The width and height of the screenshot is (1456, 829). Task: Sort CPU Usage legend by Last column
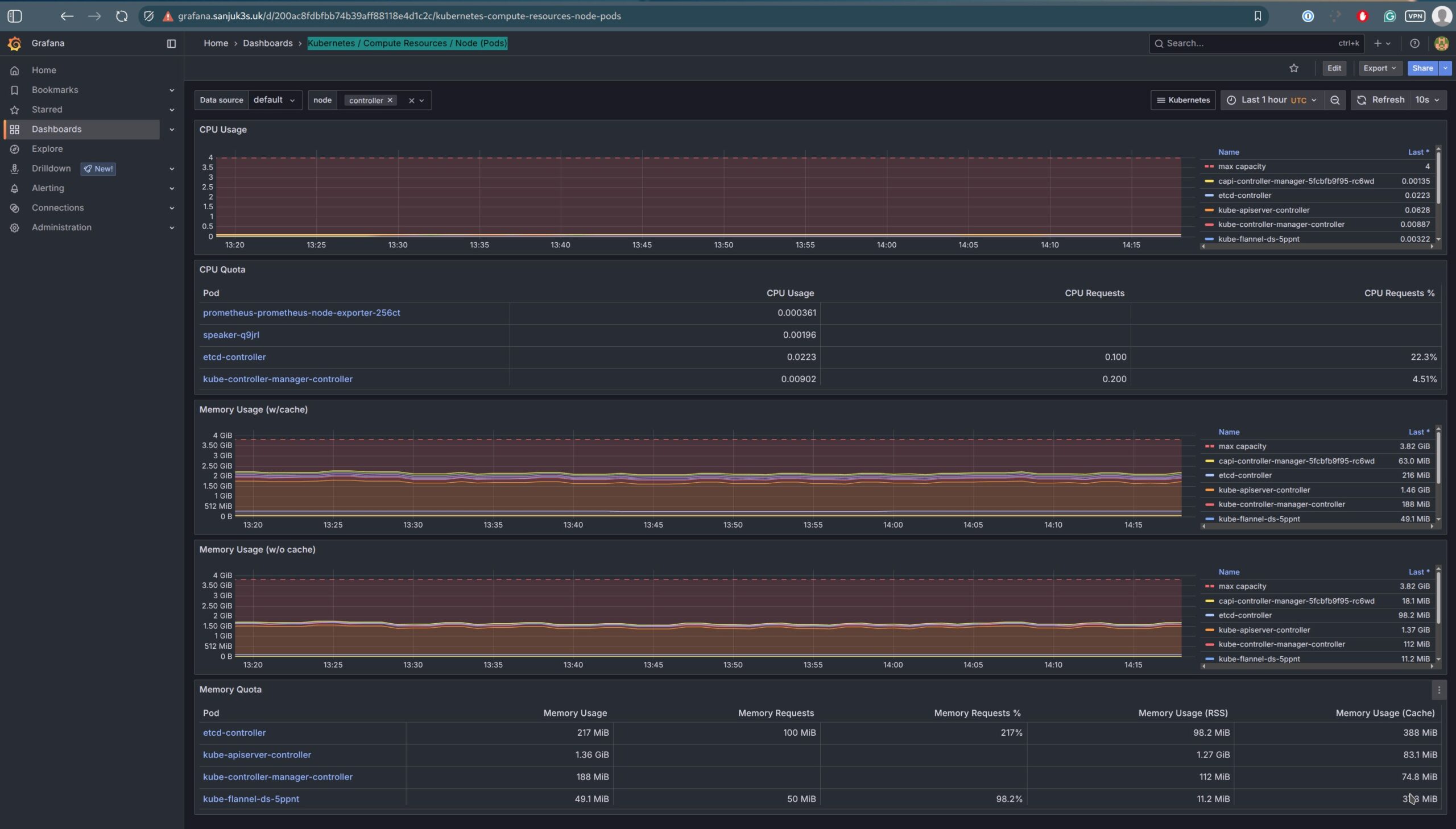(1418, 152)
